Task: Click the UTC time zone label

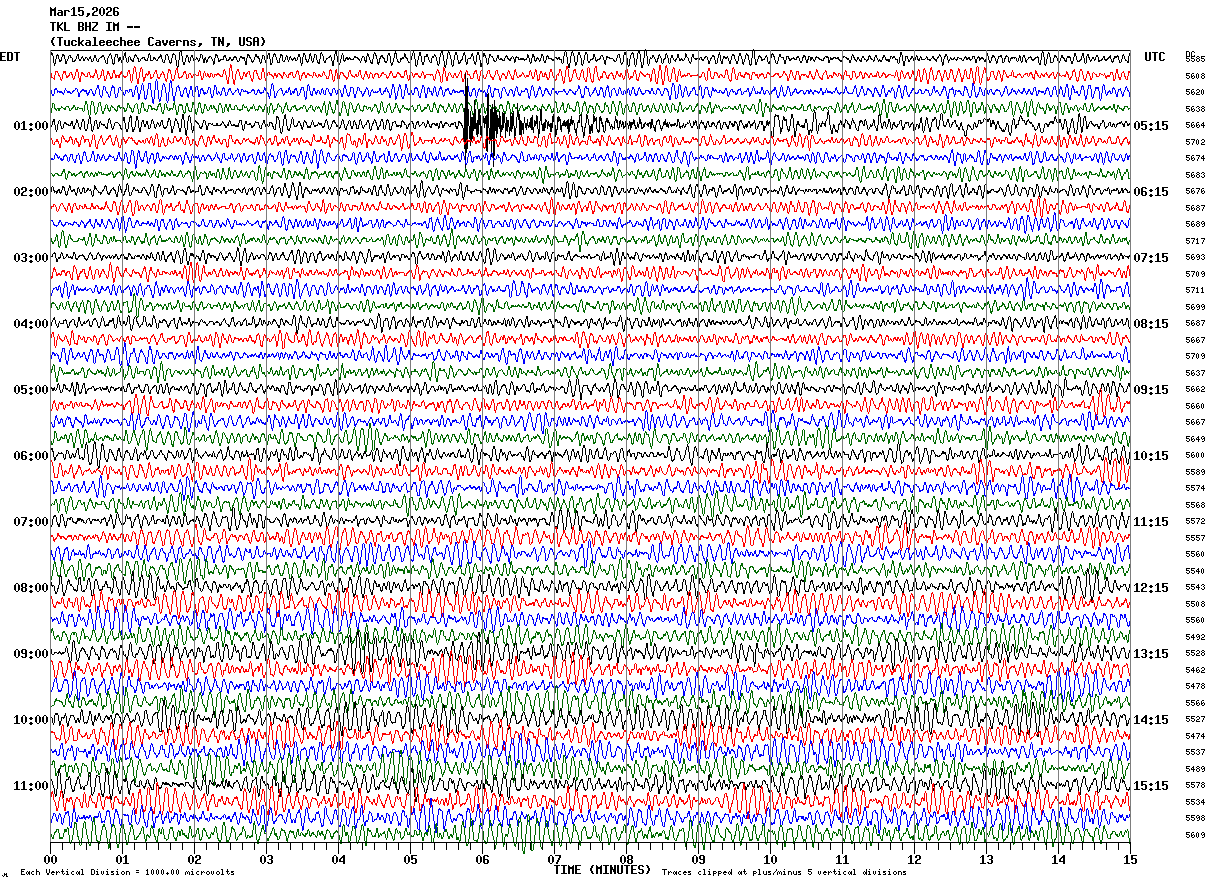Action: tap(1155, 57)
